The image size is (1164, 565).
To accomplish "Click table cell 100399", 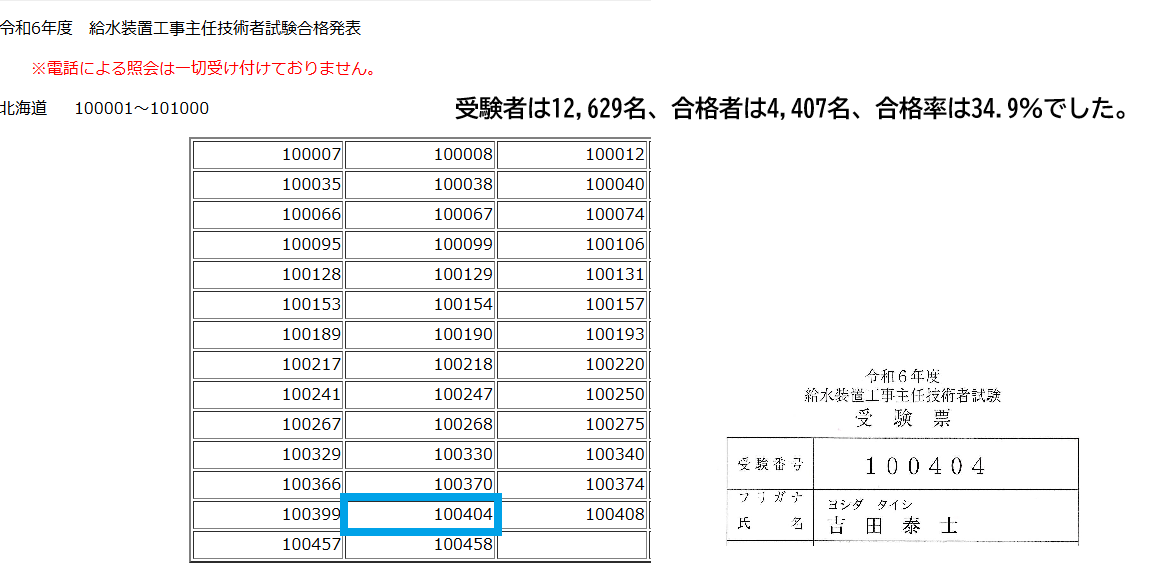I will coord(269,514).
